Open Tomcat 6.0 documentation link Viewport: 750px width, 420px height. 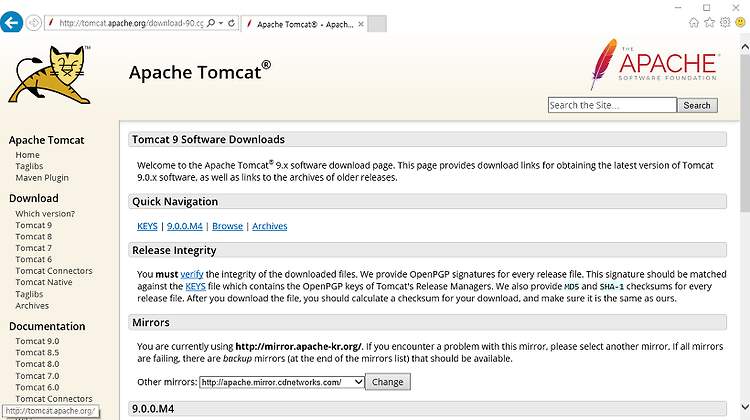pos(37,387)
